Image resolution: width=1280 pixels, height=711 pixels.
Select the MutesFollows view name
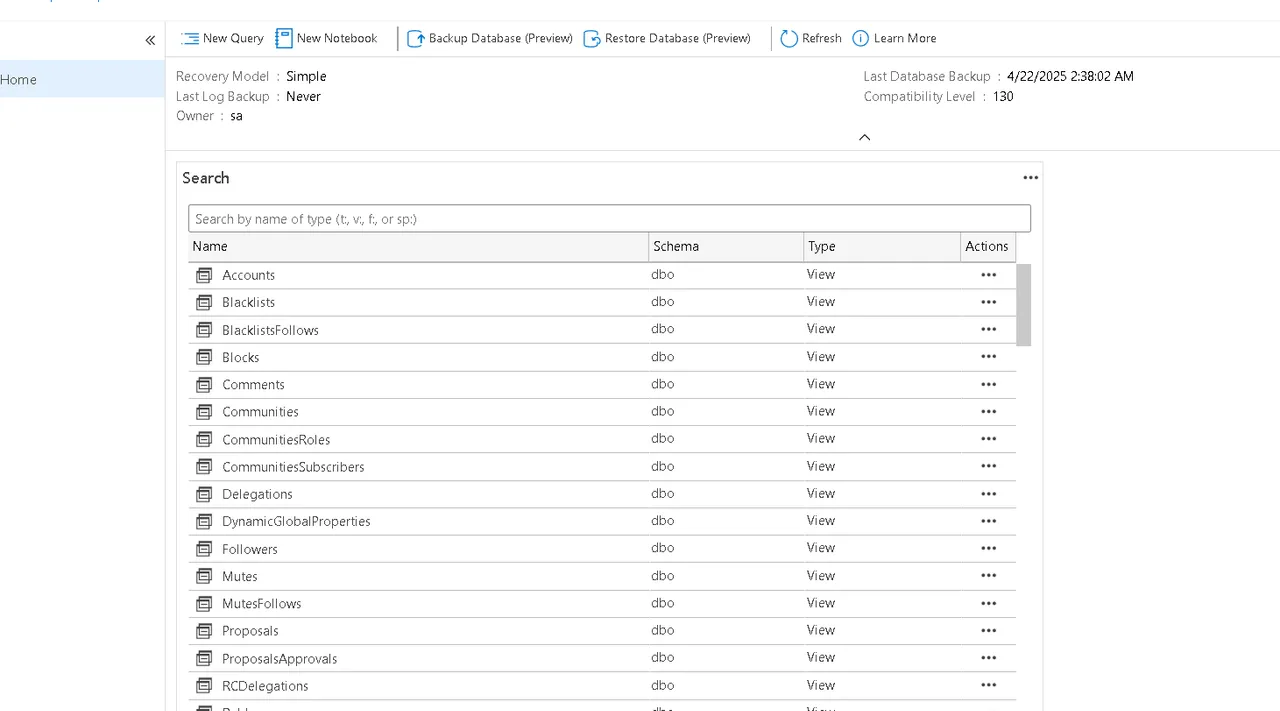pos(261,603)
